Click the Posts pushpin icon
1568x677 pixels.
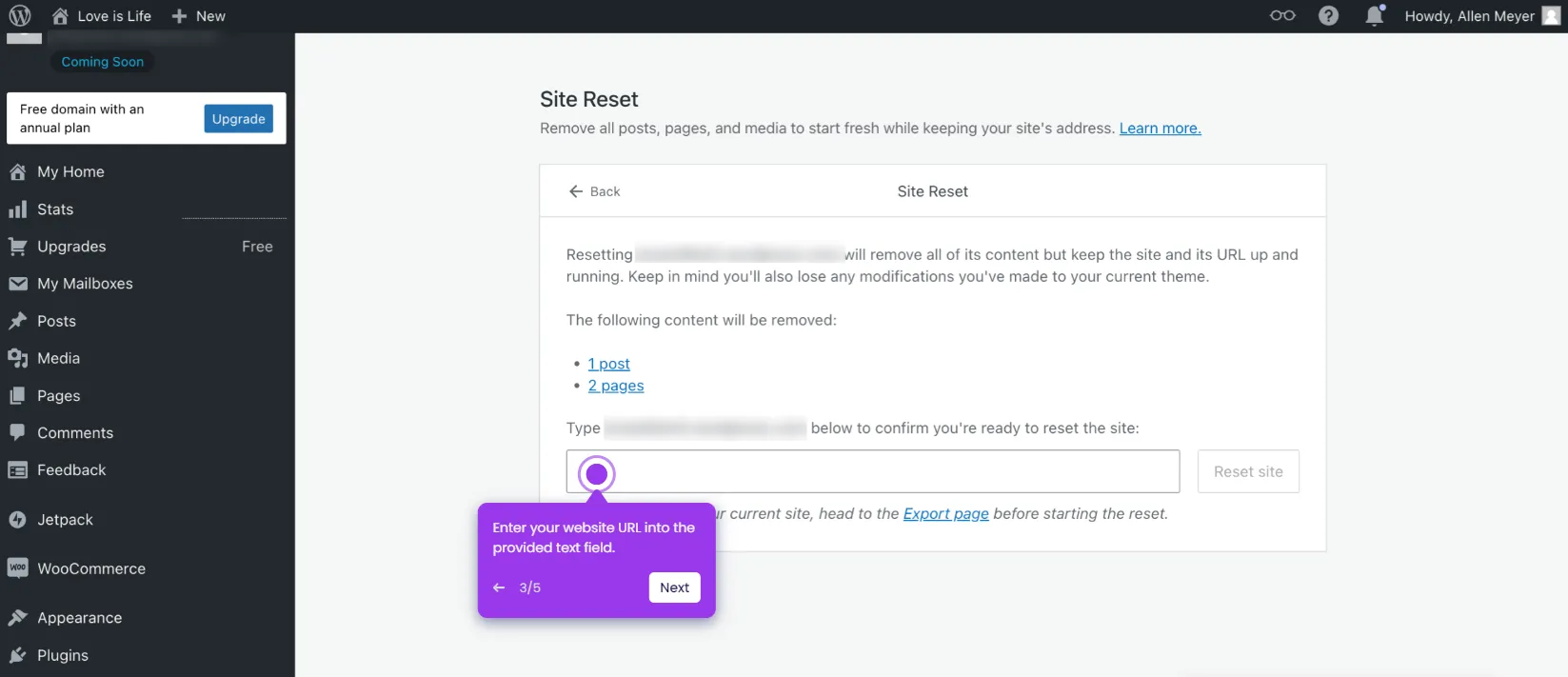(x=17, y=321)
